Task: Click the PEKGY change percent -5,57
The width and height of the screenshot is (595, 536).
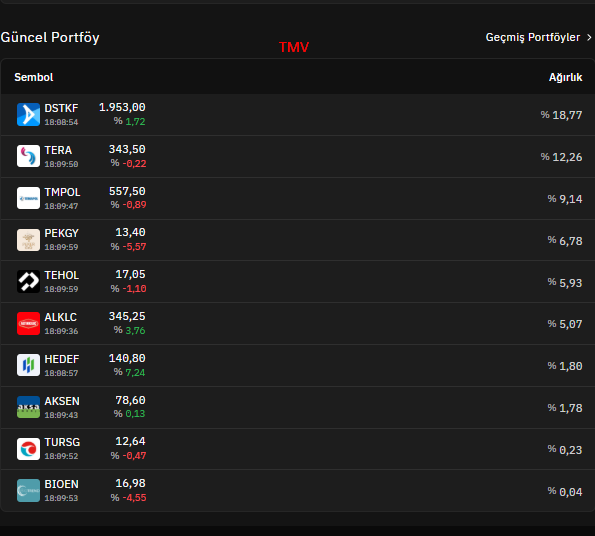Action: pyautogui.click(x=134, y=247)
